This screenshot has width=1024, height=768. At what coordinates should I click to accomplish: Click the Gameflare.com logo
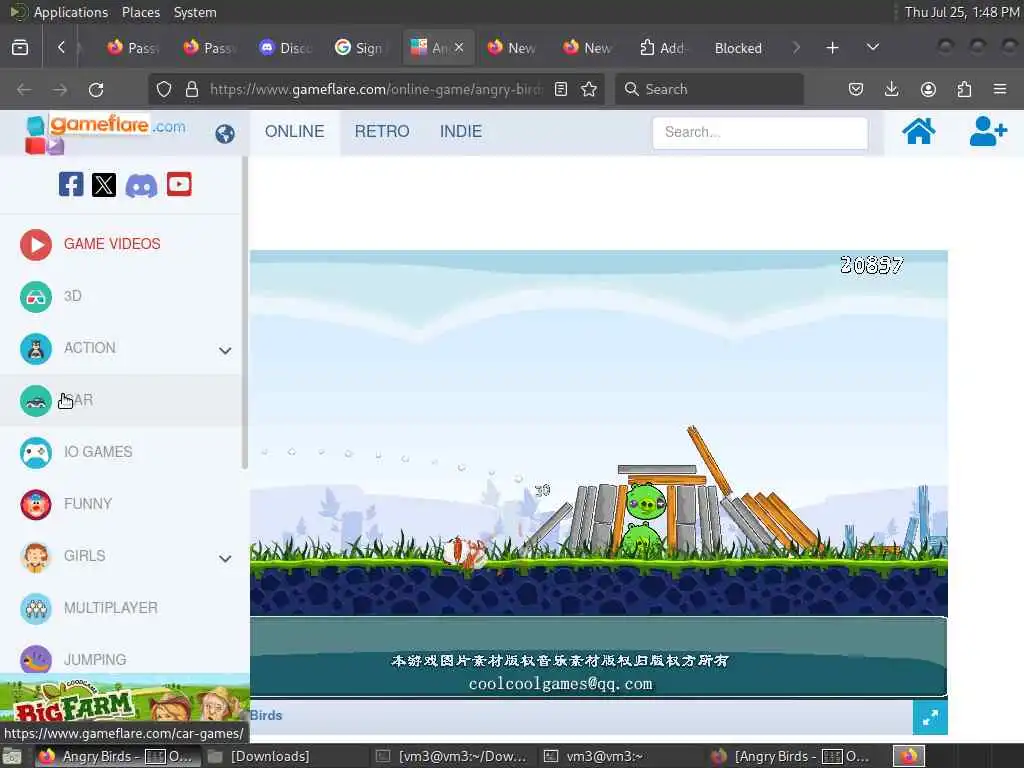[x=106, y=133]
